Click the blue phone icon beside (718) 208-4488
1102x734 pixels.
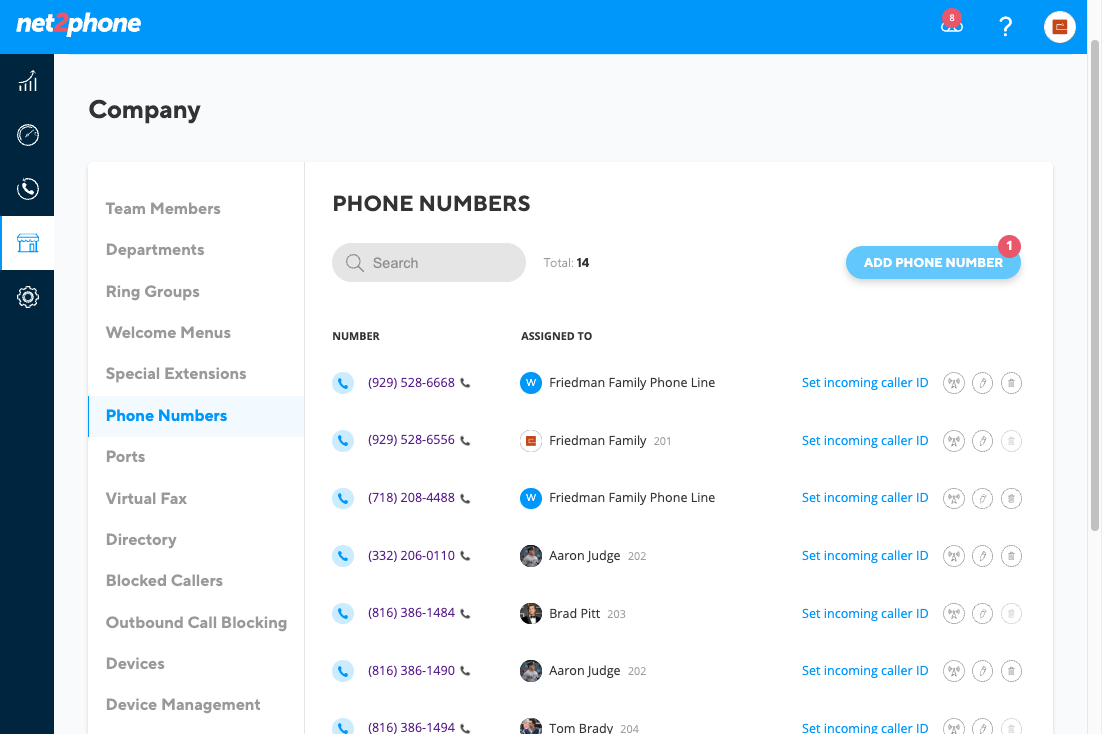343,498
